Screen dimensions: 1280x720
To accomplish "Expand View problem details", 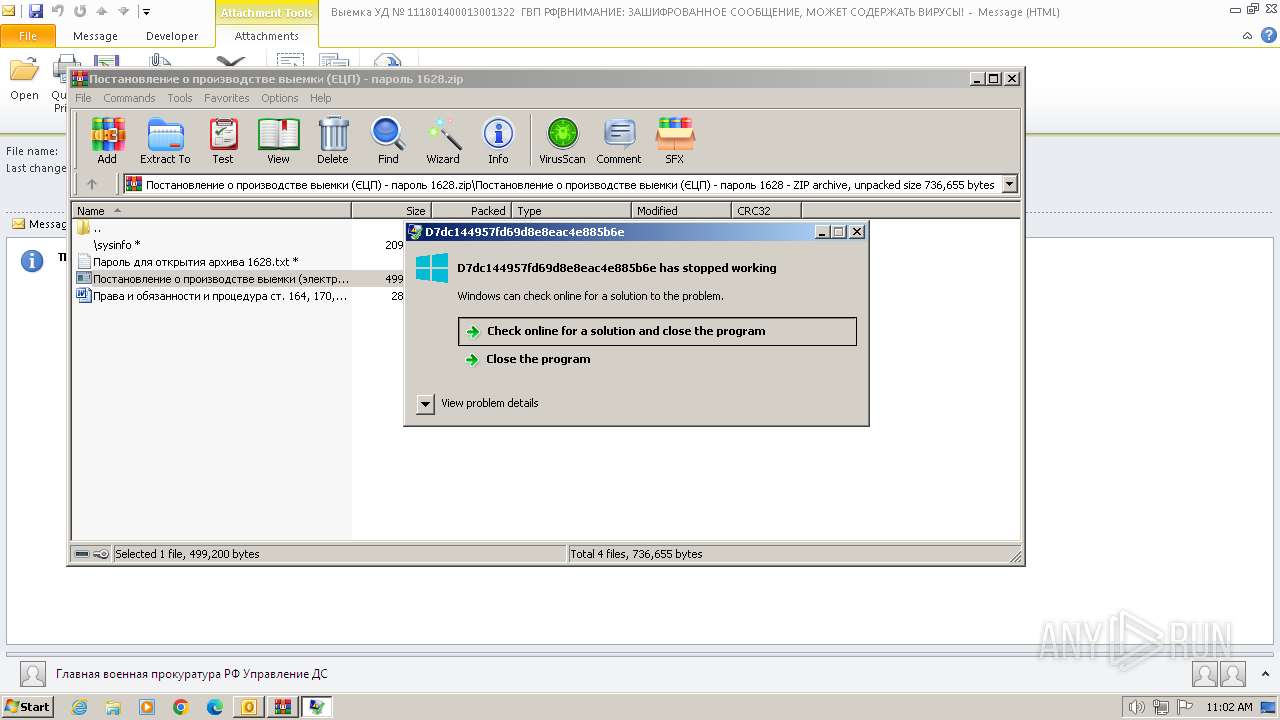I will click(425, 403).
